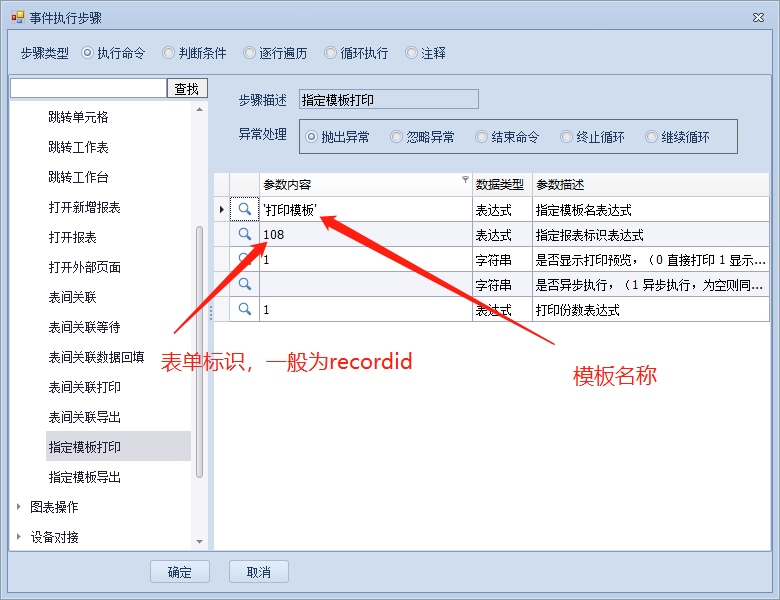This screenshot has height=600, width=780.
Task: Select the 判断条件 step type
Action: (x=169, y=53)
